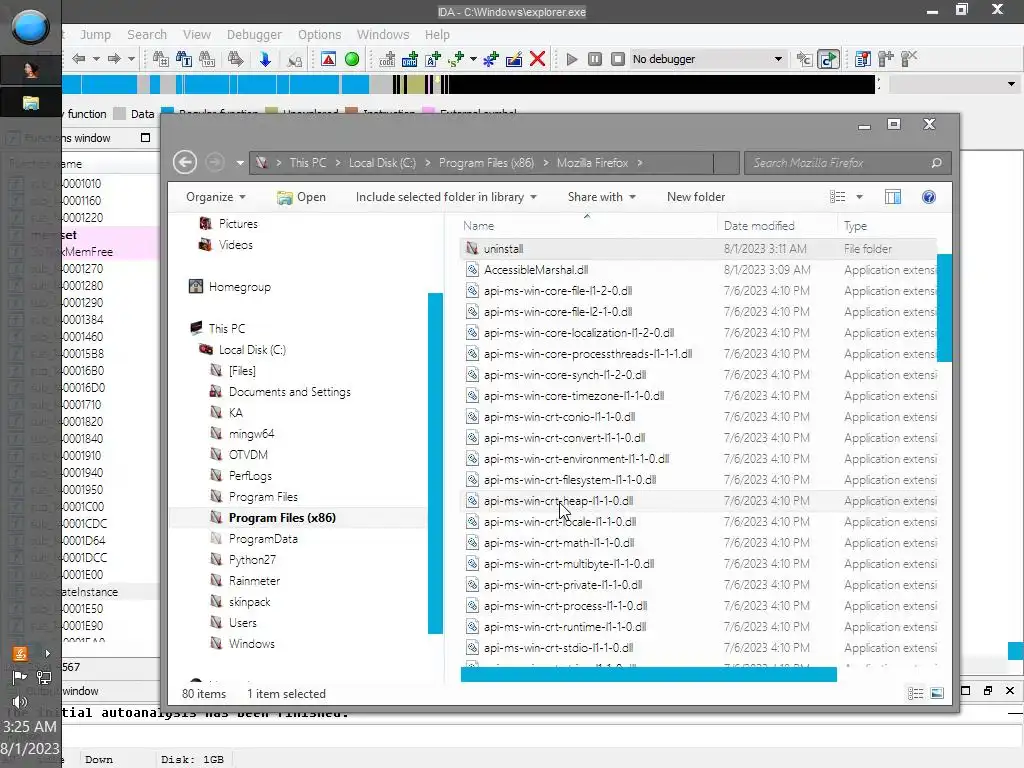Click the New folder button
This screenshot has width=1024, height=768.
(x=696, y=197)
